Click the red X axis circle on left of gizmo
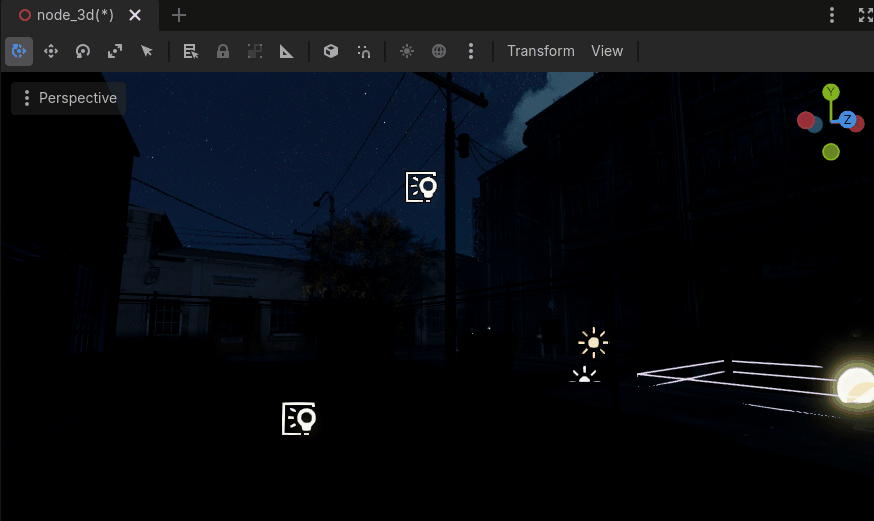The image size is (874, 521). pyautogui.click(x=805, y=120)
